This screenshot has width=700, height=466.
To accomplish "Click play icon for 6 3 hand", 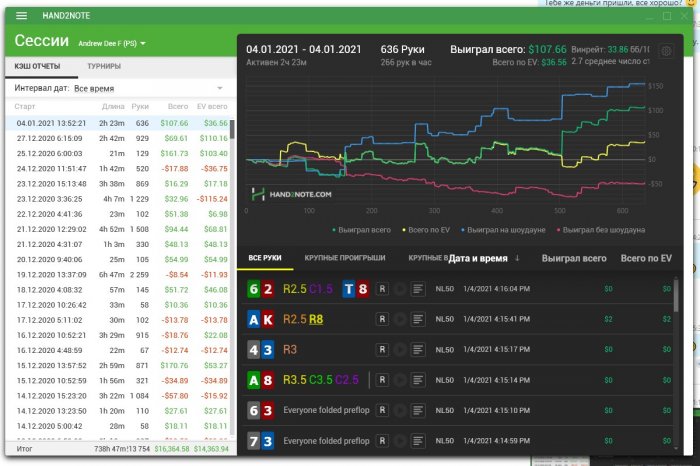I will click(x=399, y=410).
